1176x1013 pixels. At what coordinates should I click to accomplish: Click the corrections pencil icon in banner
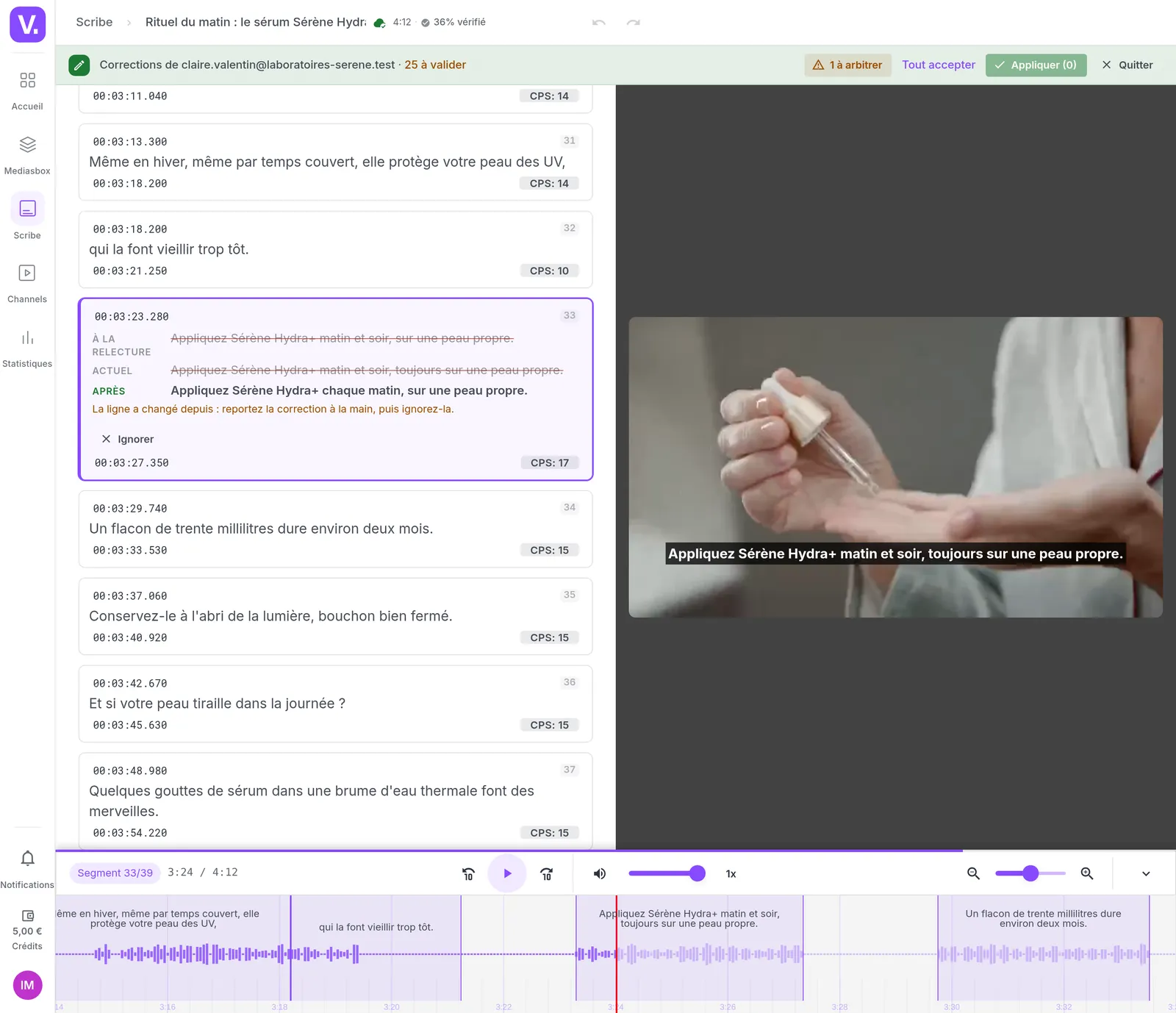tap(79, 65)
